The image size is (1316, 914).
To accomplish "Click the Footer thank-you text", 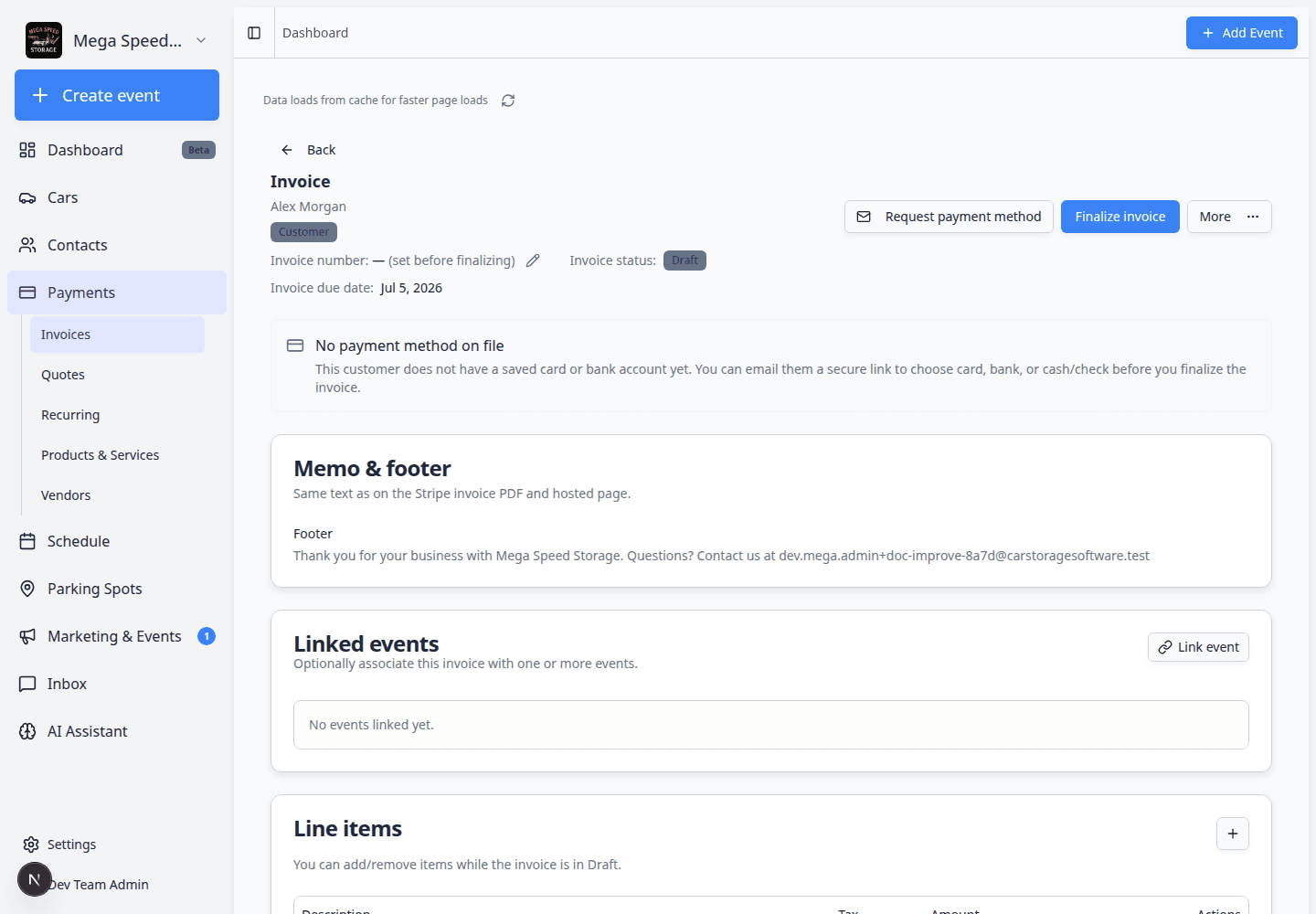I will point(721,556).
